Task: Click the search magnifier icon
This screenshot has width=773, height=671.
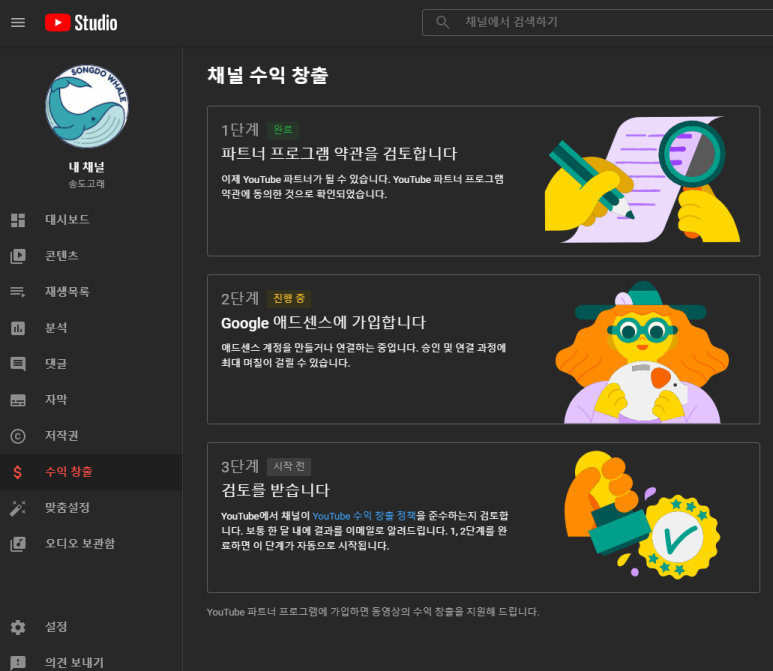Action: click(442, 22)
